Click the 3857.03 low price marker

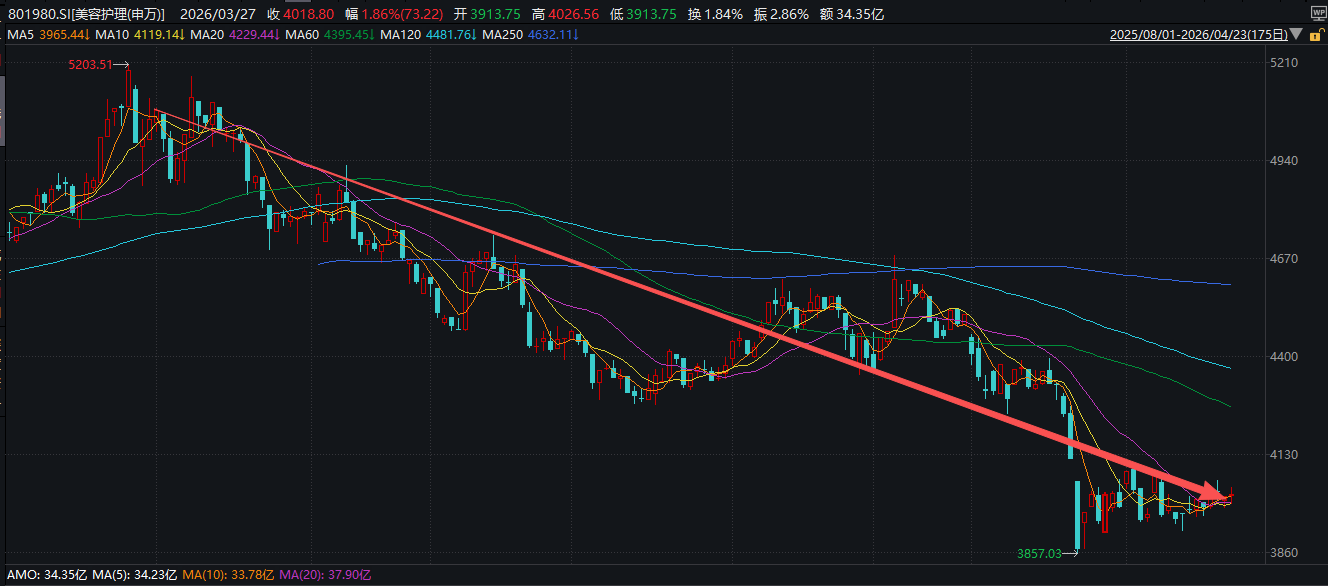(1040, 552)
